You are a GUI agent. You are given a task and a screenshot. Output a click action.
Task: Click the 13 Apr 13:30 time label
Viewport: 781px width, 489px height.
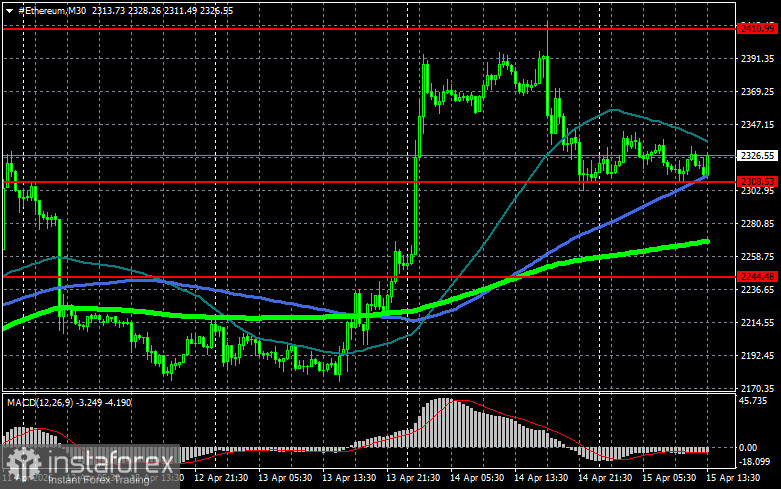349,478
